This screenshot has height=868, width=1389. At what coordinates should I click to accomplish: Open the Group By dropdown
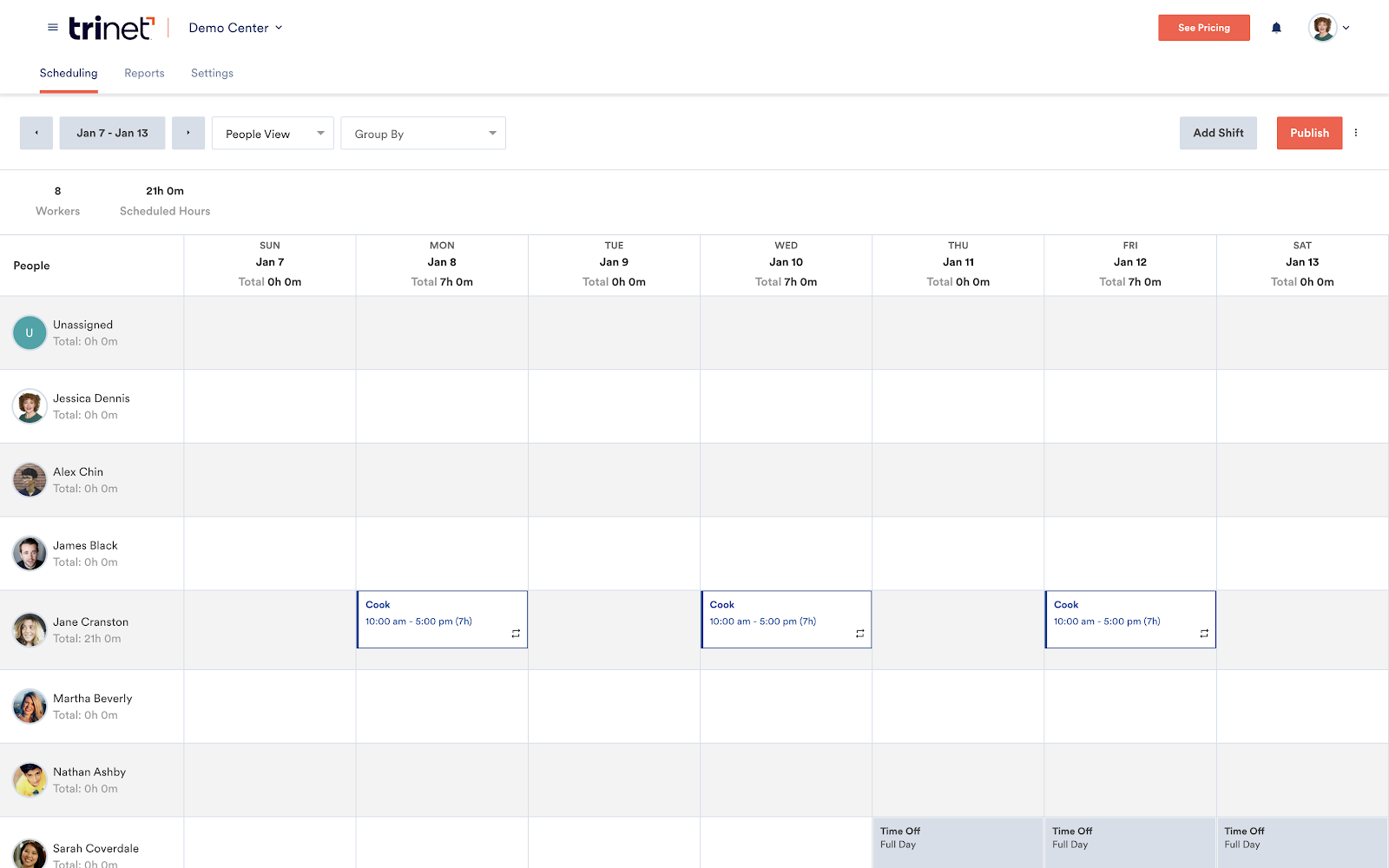point(424,133)
